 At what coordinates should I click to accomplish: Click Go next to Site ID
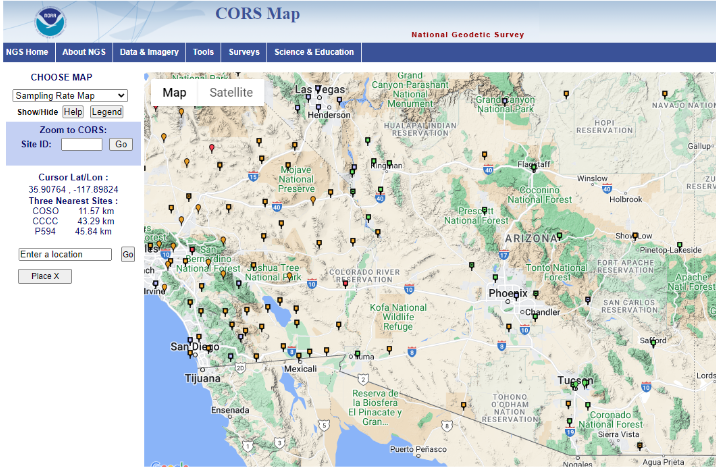[x=121, y=144]
